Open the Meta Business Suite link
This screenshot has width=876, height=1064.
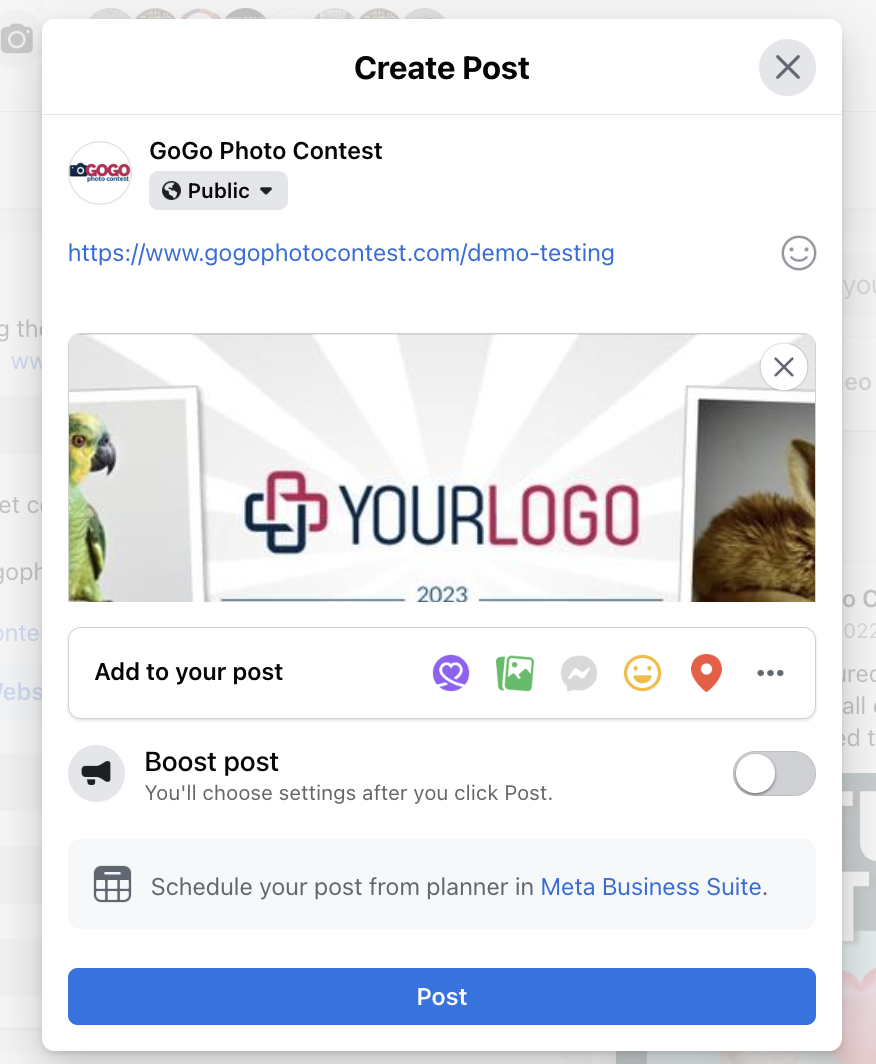click(x=651, y=887)
